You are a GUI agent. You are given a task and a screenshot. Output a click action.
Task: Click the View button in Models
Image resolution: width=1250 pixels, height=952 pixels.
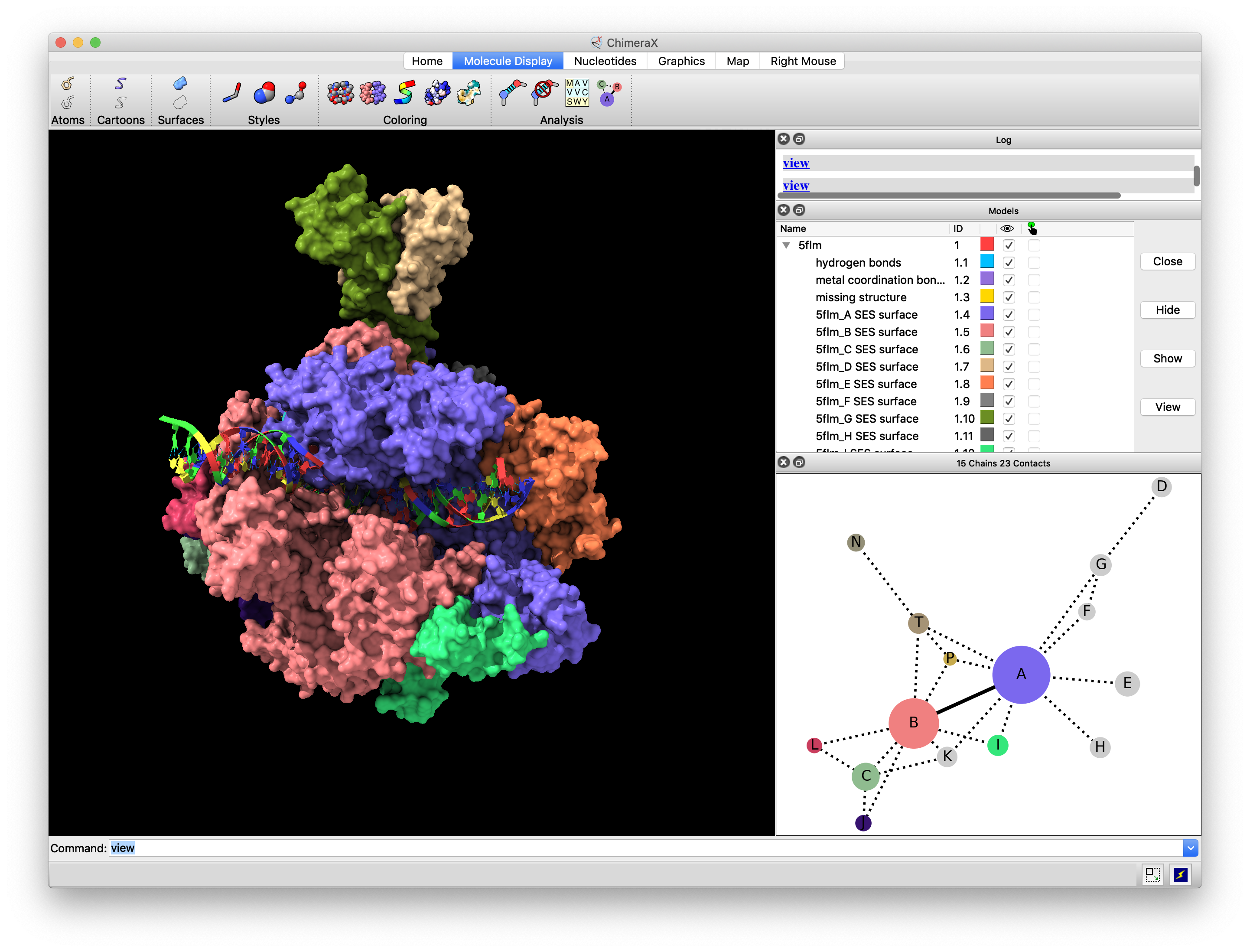(1167, 407)
